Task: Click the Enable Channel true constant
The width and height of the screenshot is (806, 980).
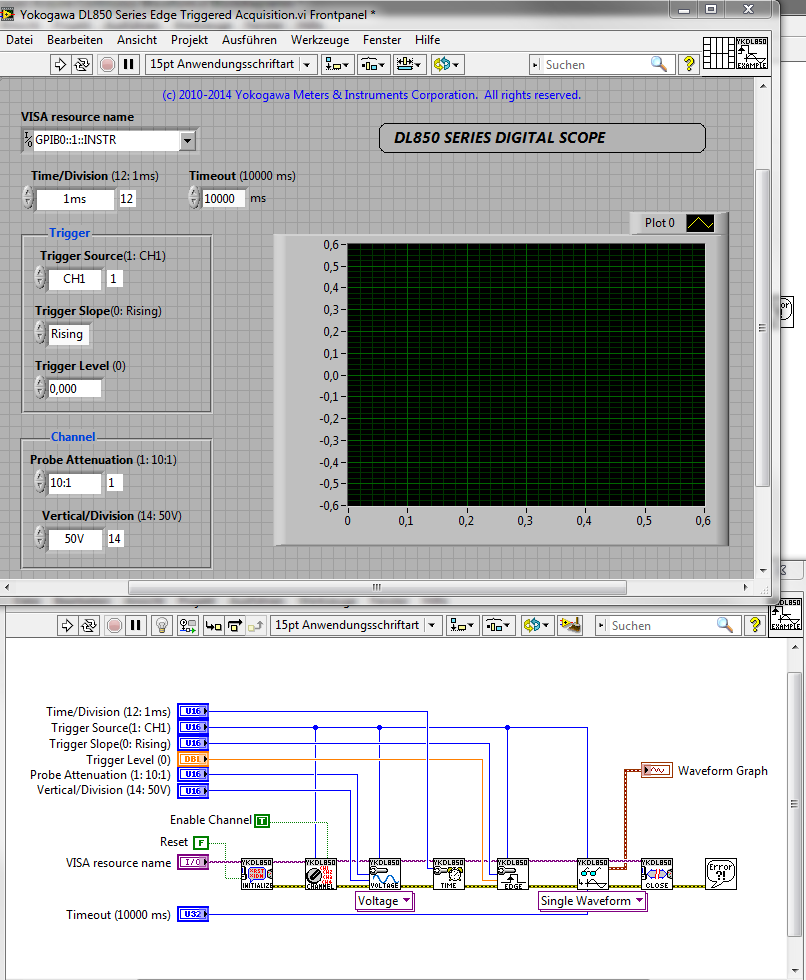Action: click(262, 821)
